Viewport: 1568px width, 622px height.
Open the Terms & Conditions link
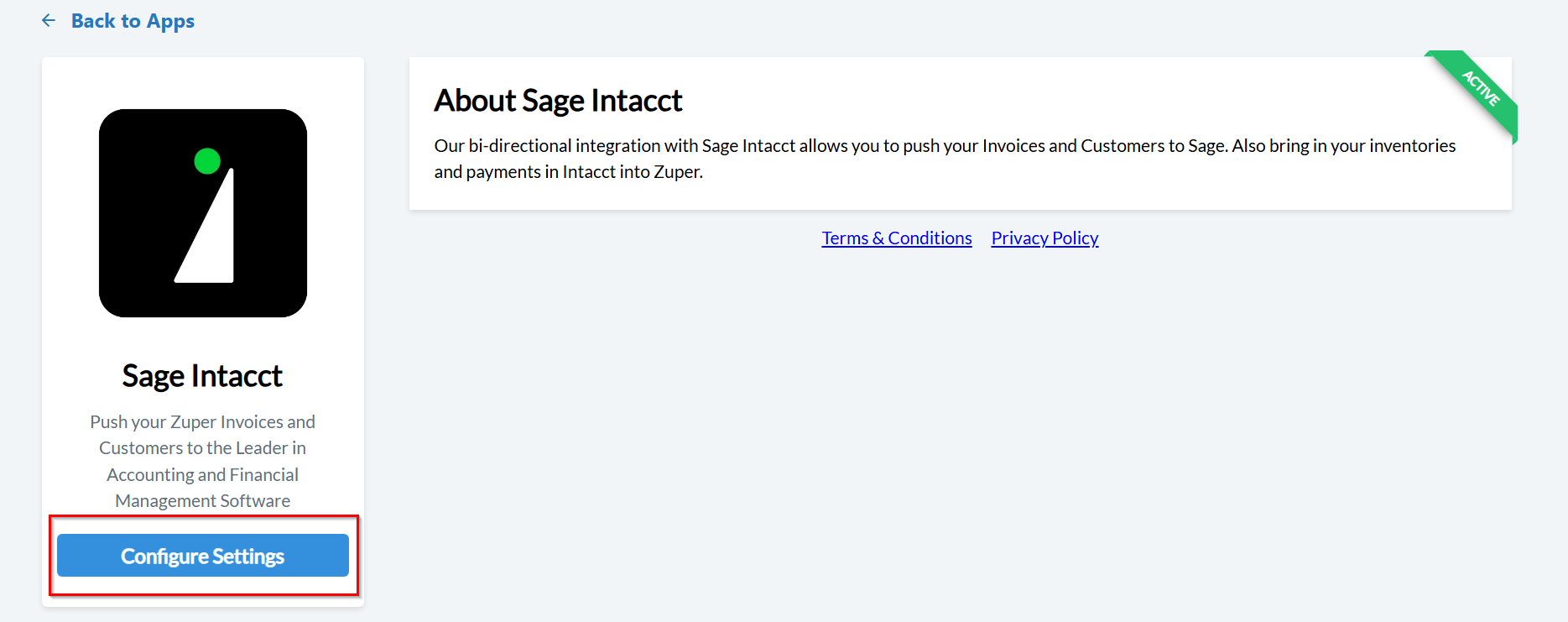point(897,238)
